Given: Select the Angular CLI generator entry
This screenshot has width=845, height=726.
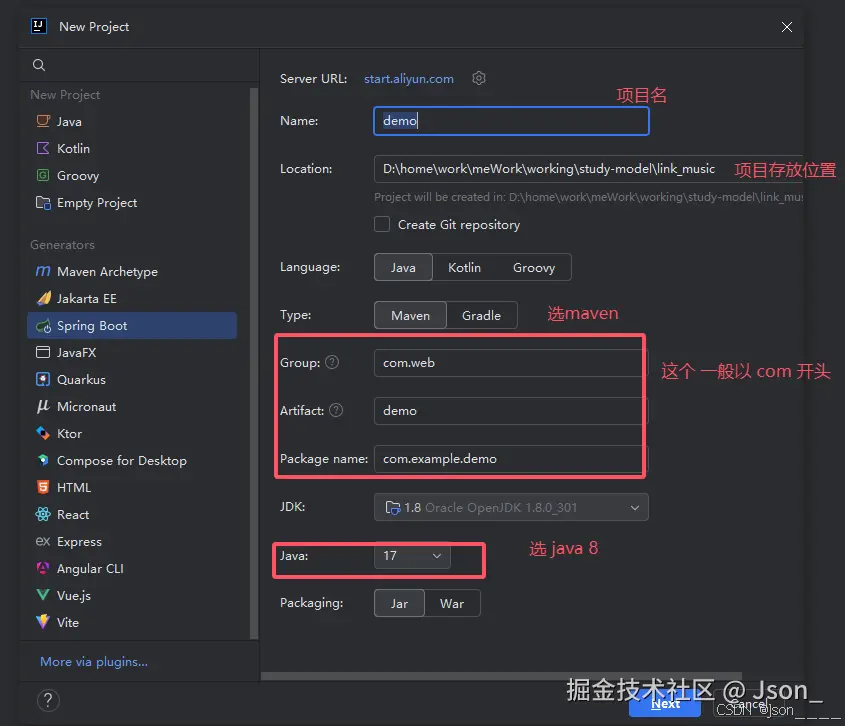Looking at the screenshot, I should click(131, 568).
